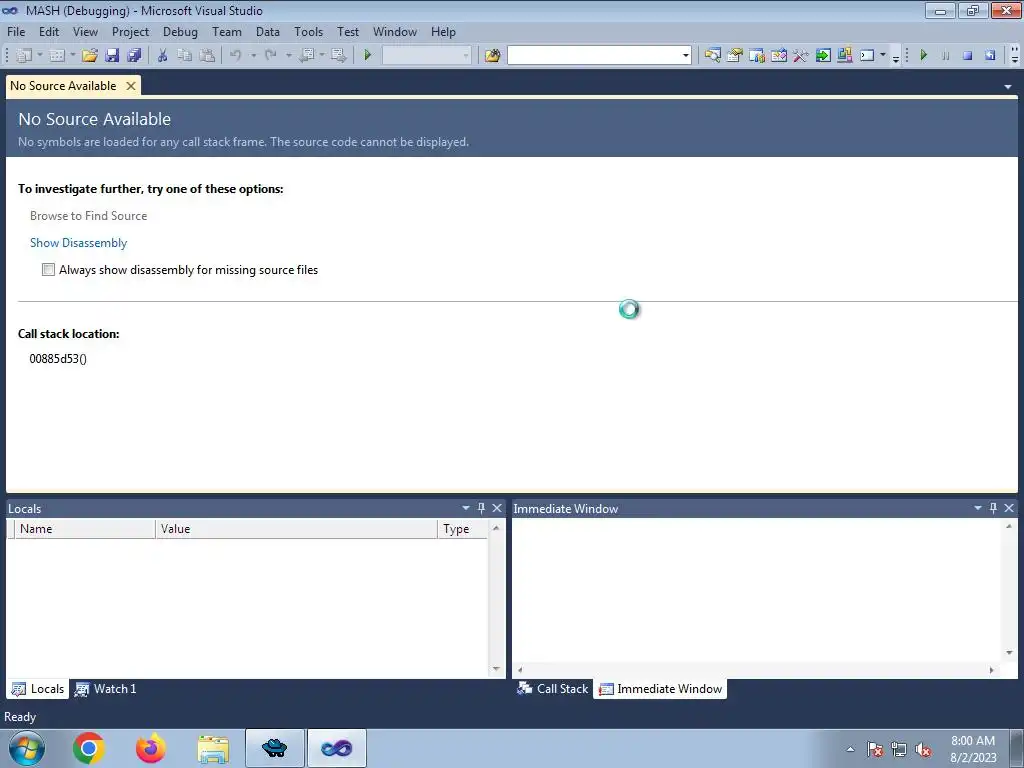The width and height of the screenshot is (1024, 768).
Task: Click the Save floppy disk icon
Action: click(x=112, y=56)
